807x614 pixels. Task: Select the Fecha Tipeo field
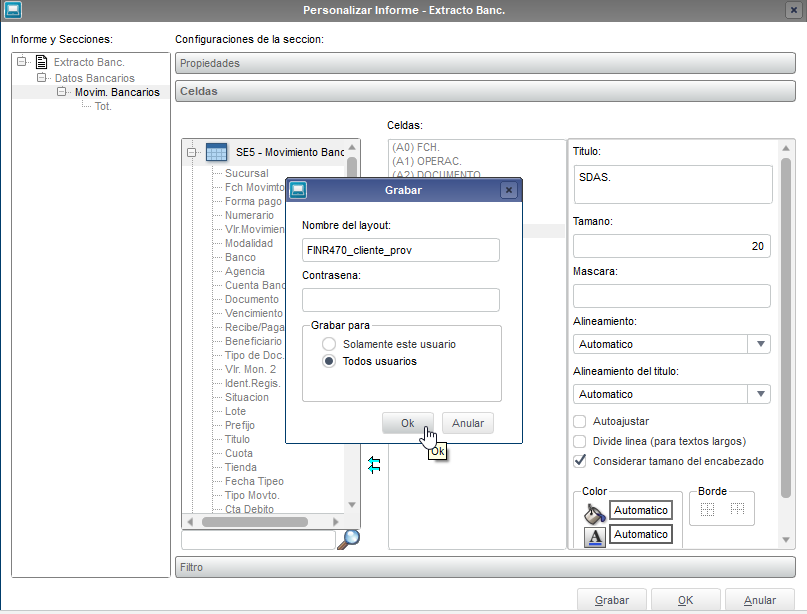(254, 481)
